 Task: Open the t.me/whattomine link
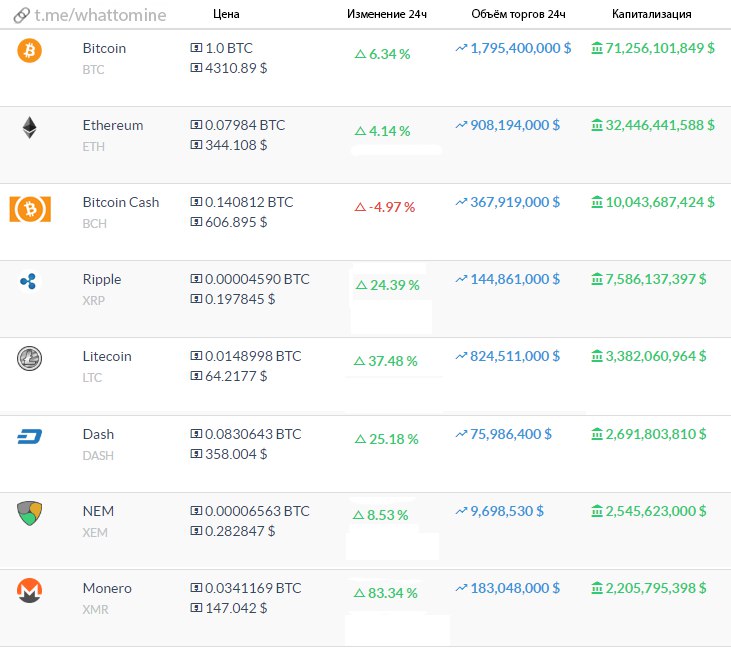pyautogui.click(x=100, y=15)
